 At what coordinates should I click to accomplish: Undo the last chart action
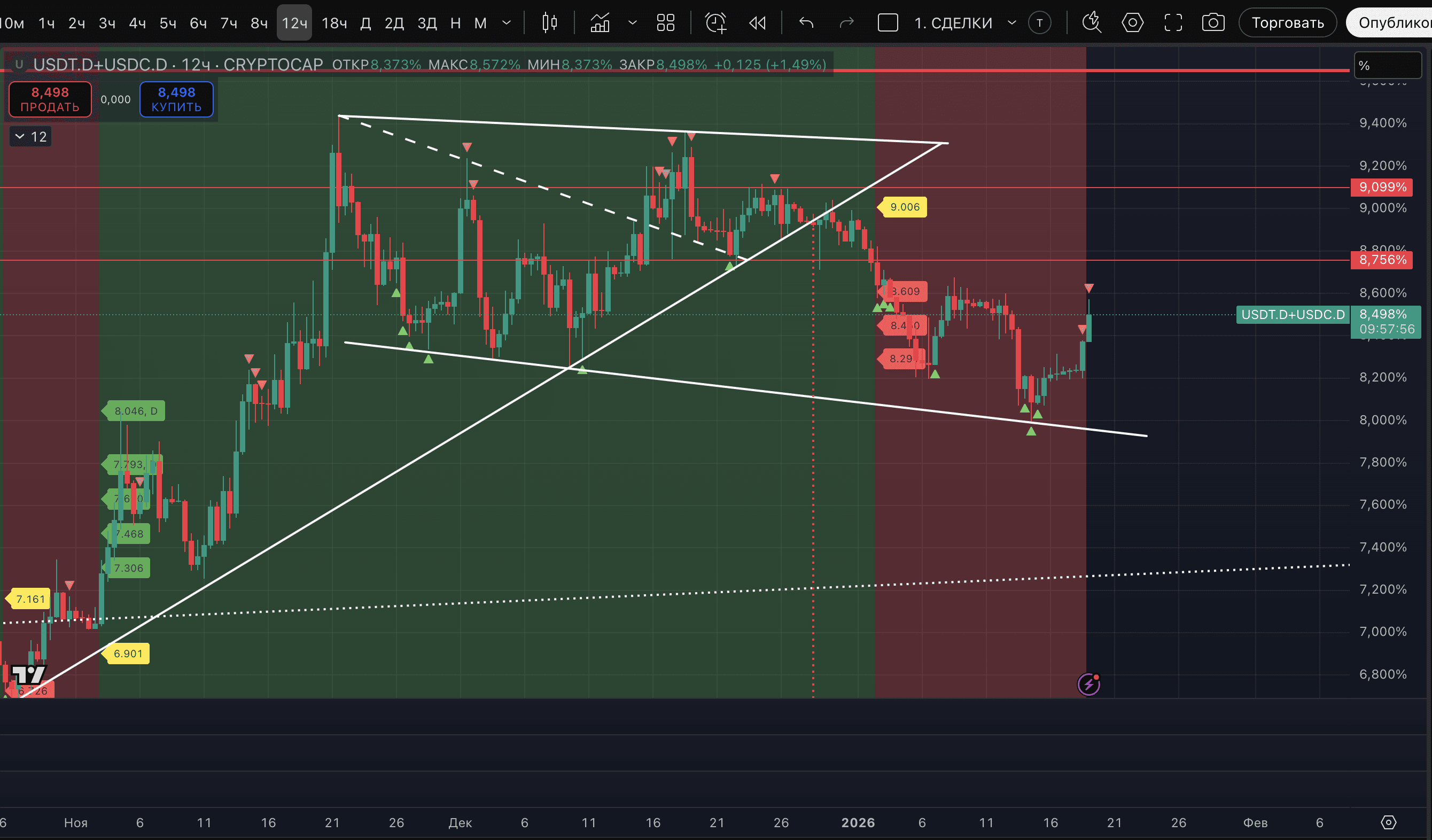pyautogui.click(x=806, y=23)
